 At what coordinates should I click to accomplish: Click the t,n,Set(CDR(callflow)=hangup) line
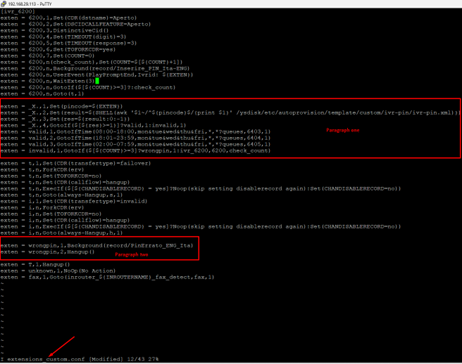(65, 182)
